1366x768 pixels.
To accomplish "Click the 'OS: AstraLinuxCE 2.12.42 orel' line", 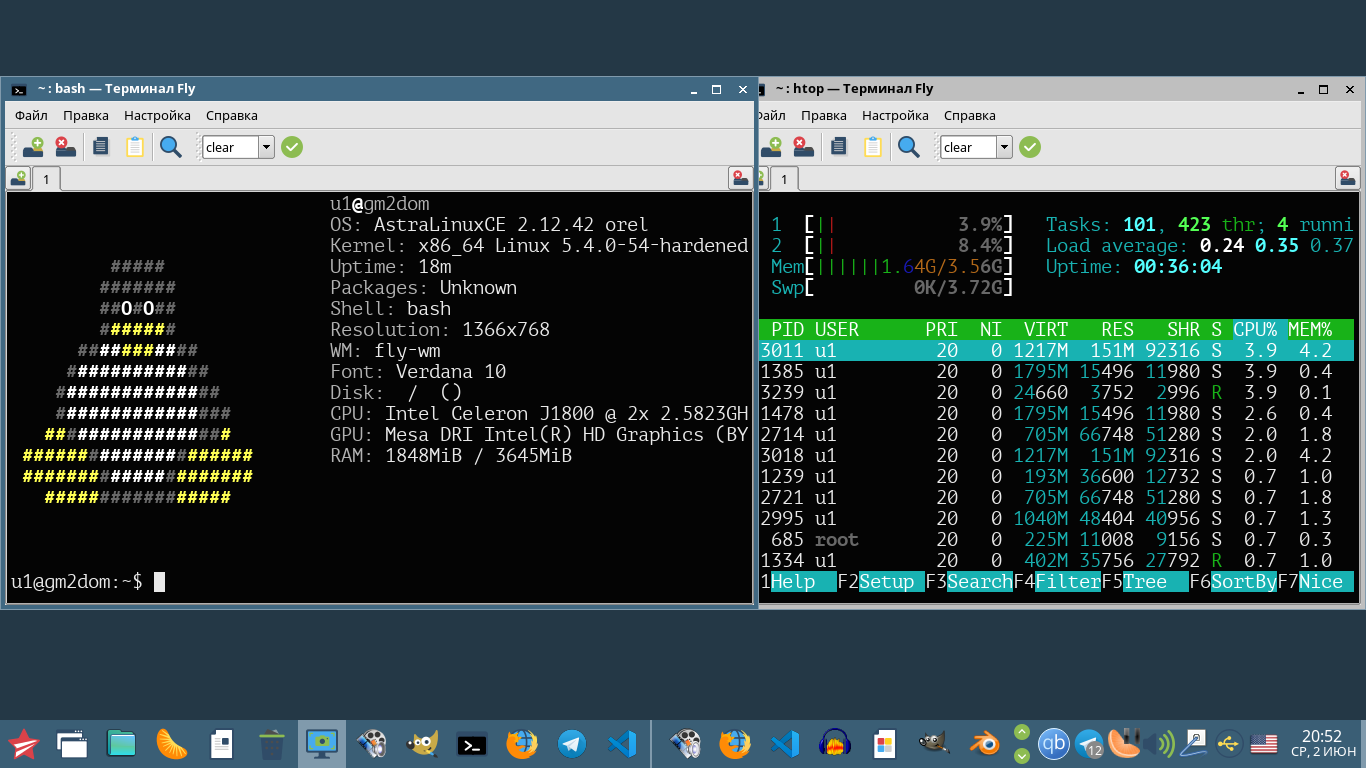I will point(489,225).
